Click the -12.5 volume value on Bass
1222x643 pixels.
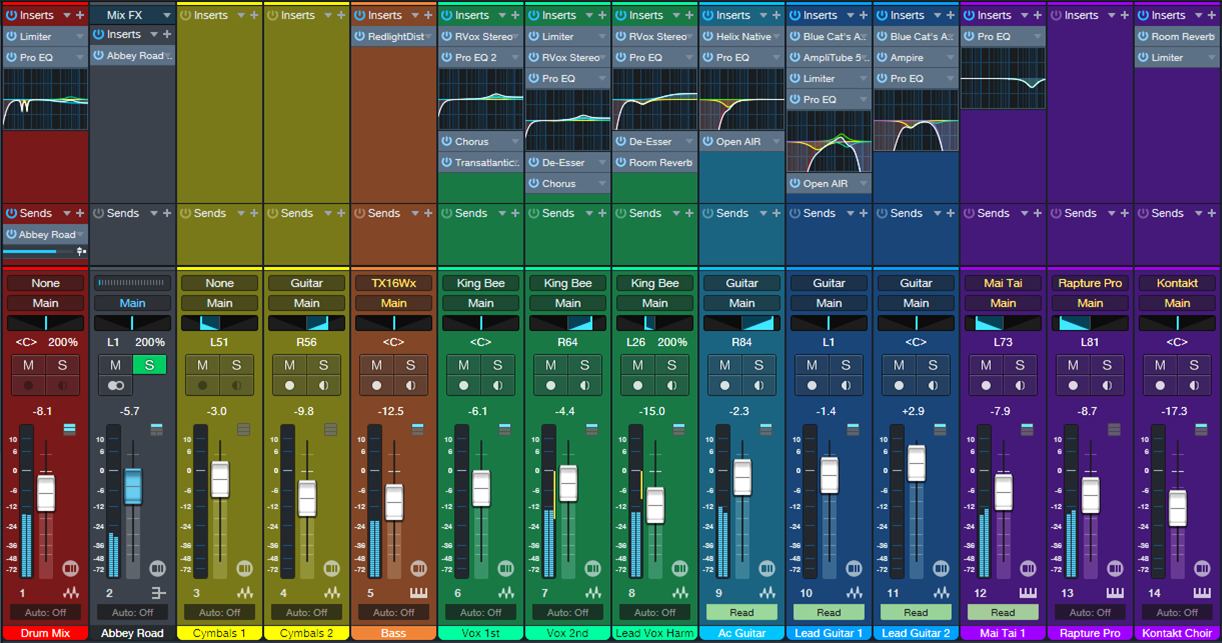(x=394, y=411)
